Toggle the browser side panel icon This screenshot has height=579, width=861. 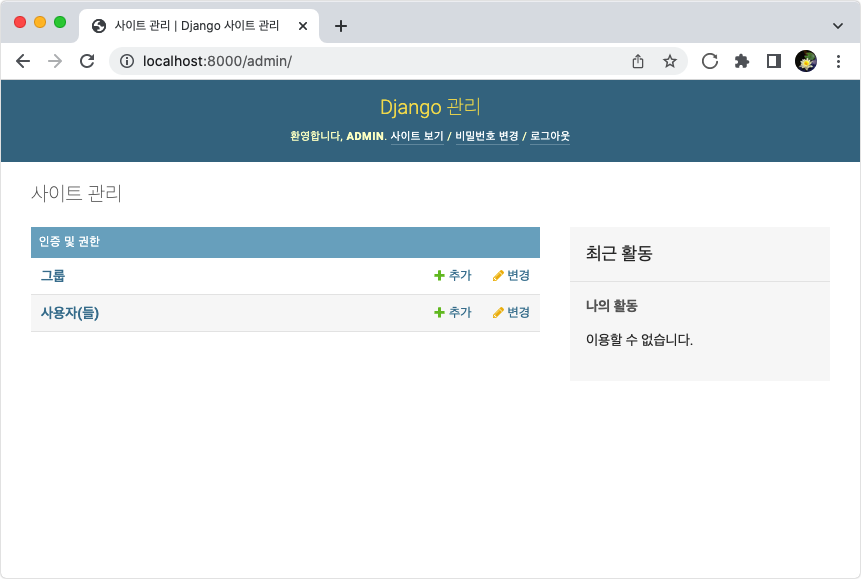point(774,61)
